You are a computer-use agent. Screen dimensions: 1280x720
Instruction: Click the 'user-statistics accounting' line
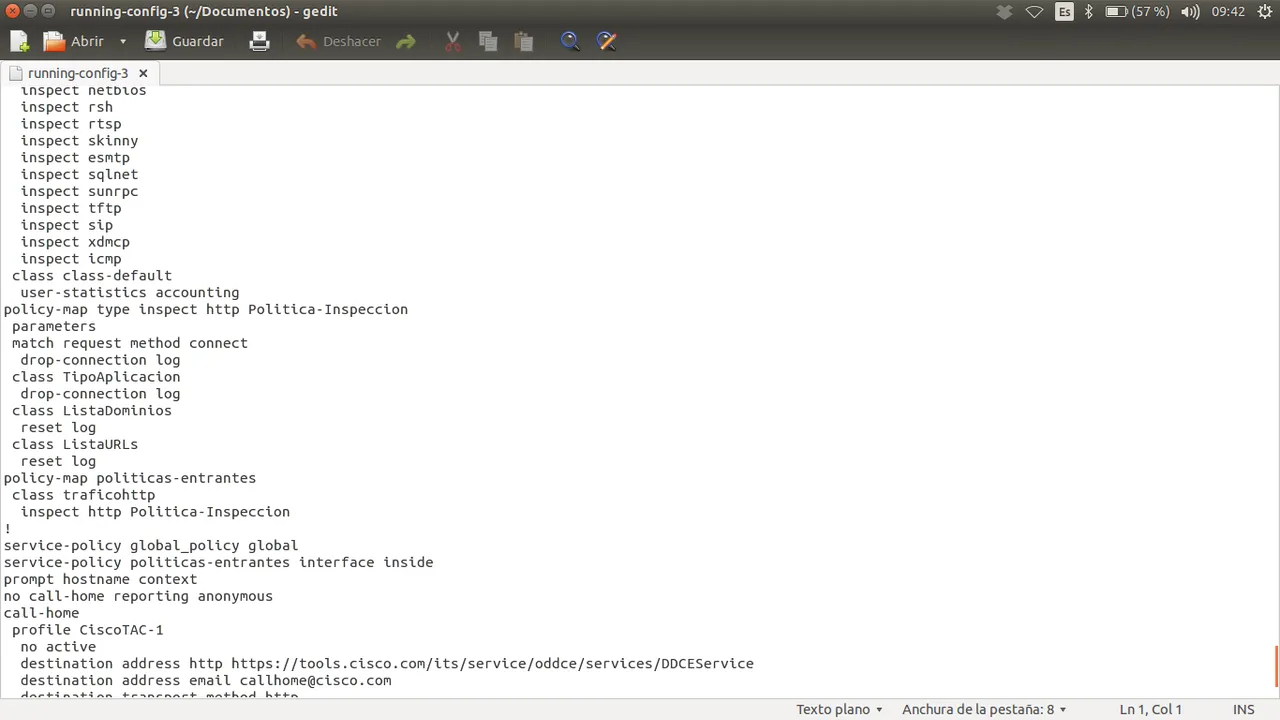[130, 293]
